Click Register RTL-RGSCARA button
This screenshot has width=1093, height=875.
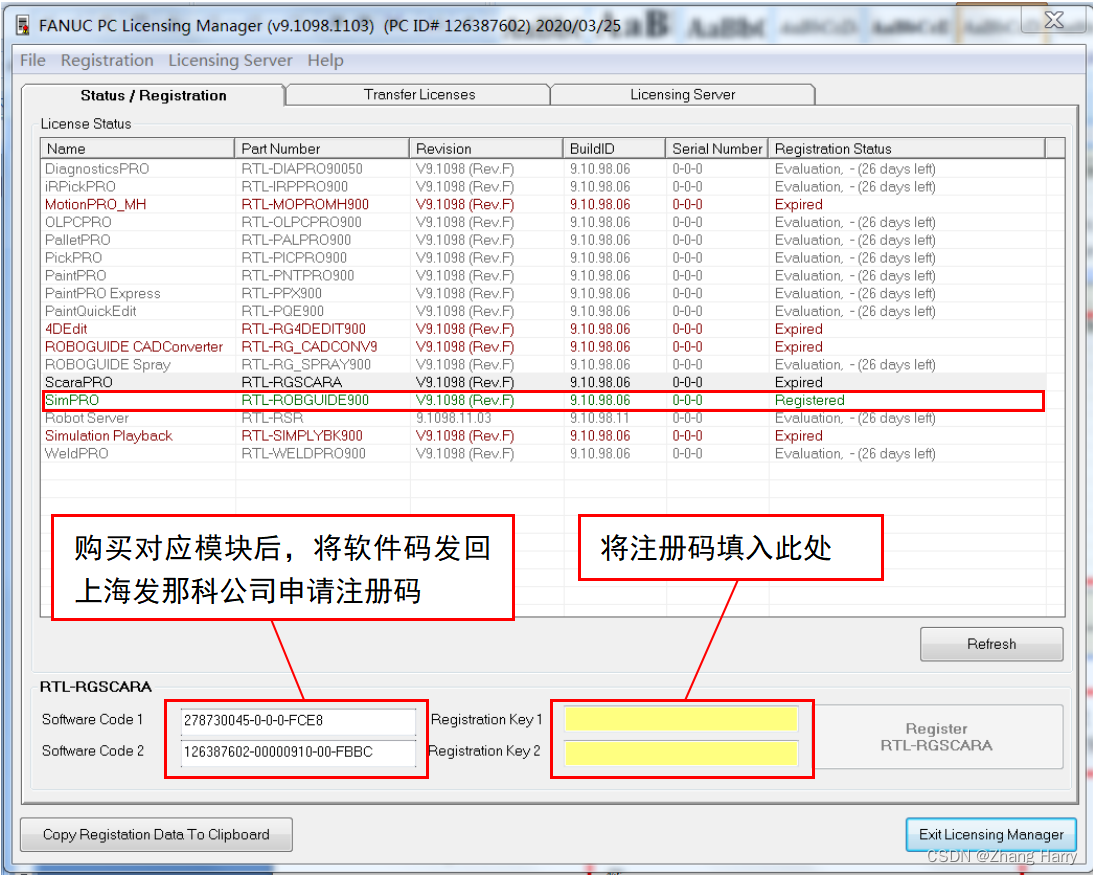pyautogui.click(x=936, y=737)
